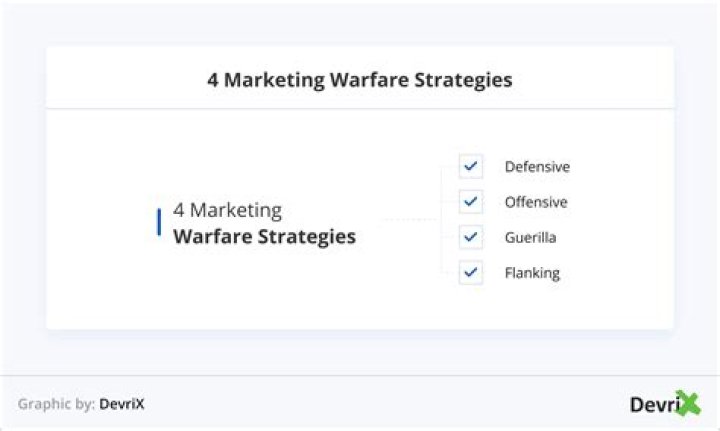Click the vertical dotted bracket beside the checkboxes
Image resolution: width=720 pixels, height=431 pixels.
442,220
